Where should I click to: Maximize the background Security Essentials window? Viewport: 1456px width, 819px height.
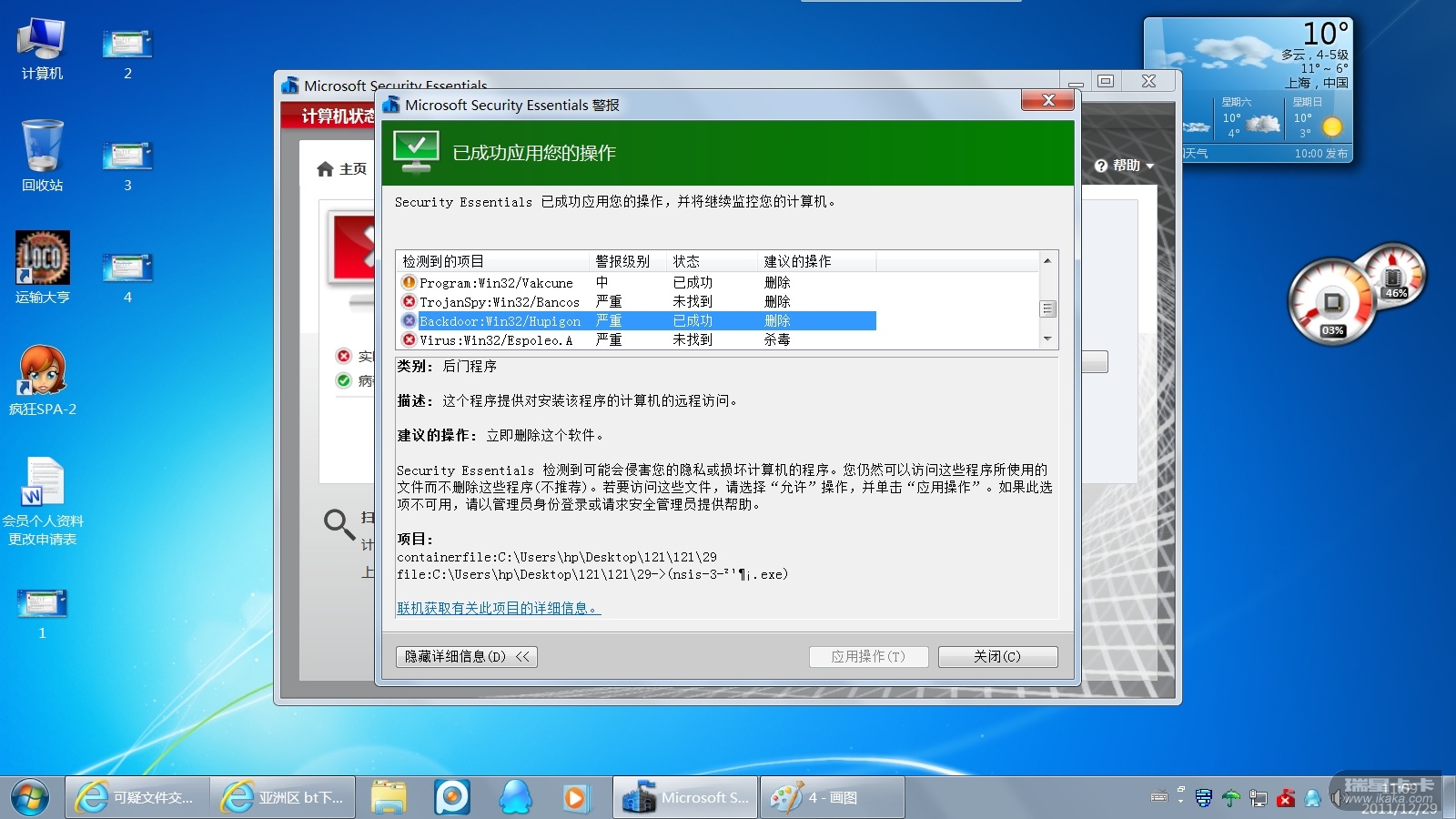[x=1106, y=81]
